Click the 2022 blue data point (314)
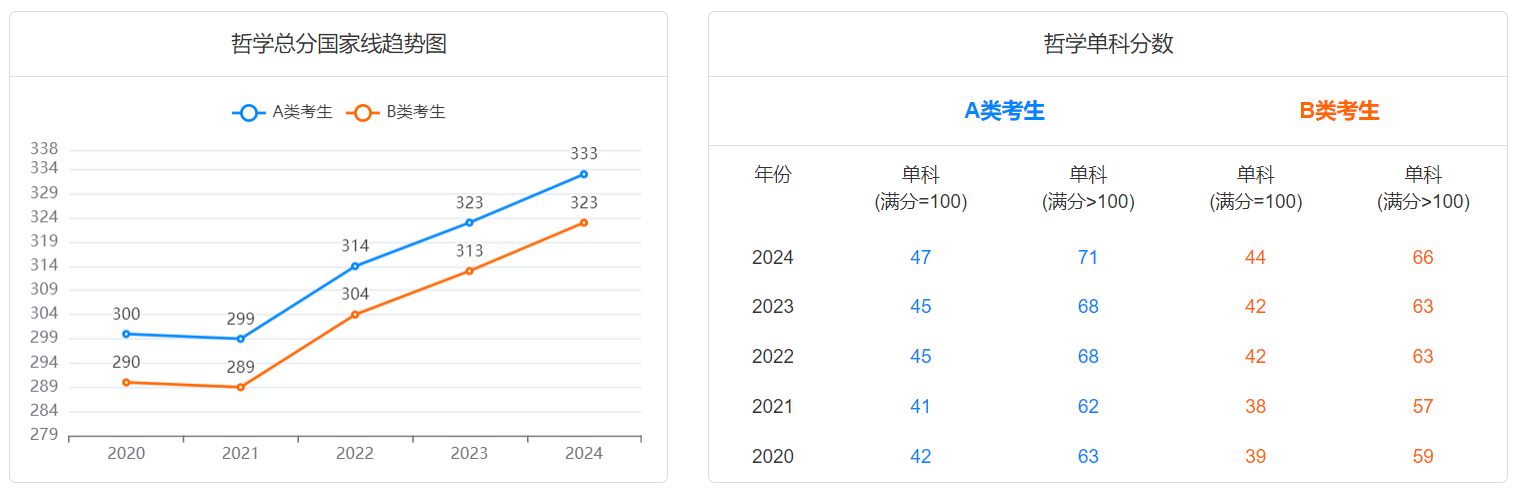 (x=355, y=266)
